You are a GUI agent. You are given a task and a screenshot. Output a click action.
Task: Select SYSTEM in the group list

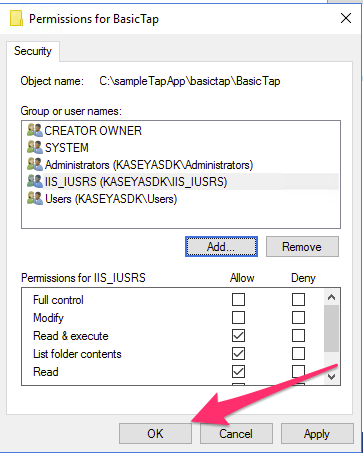click(x=67, y=148)
